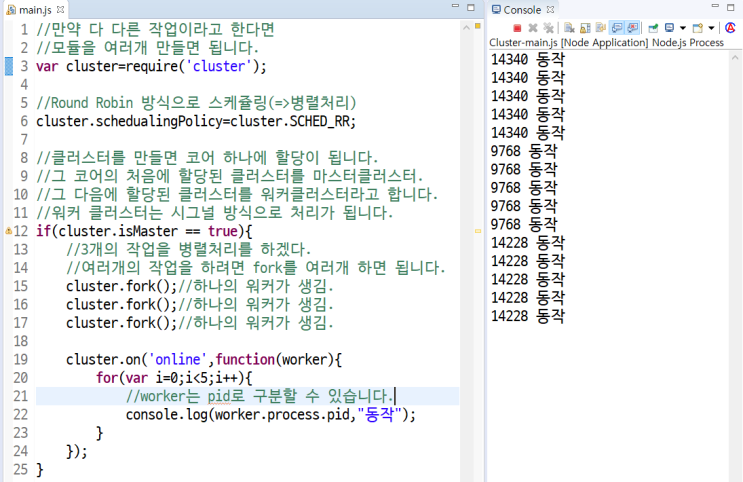Click the blue marker beside line 3

point(9,66)
